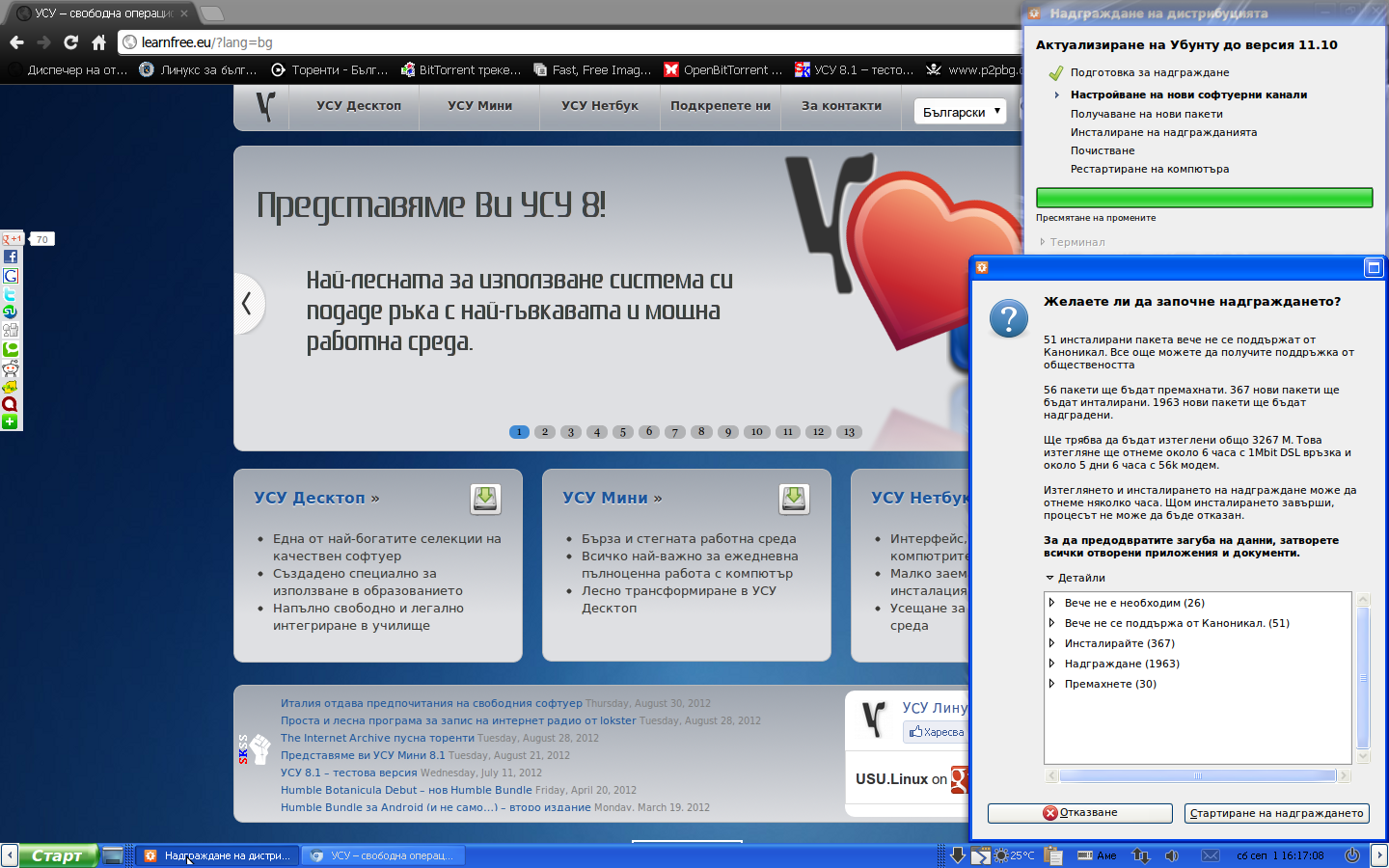1389x868 pixels.
Task: Open the УСУ Мини menu item
Action: coord(479,106)
